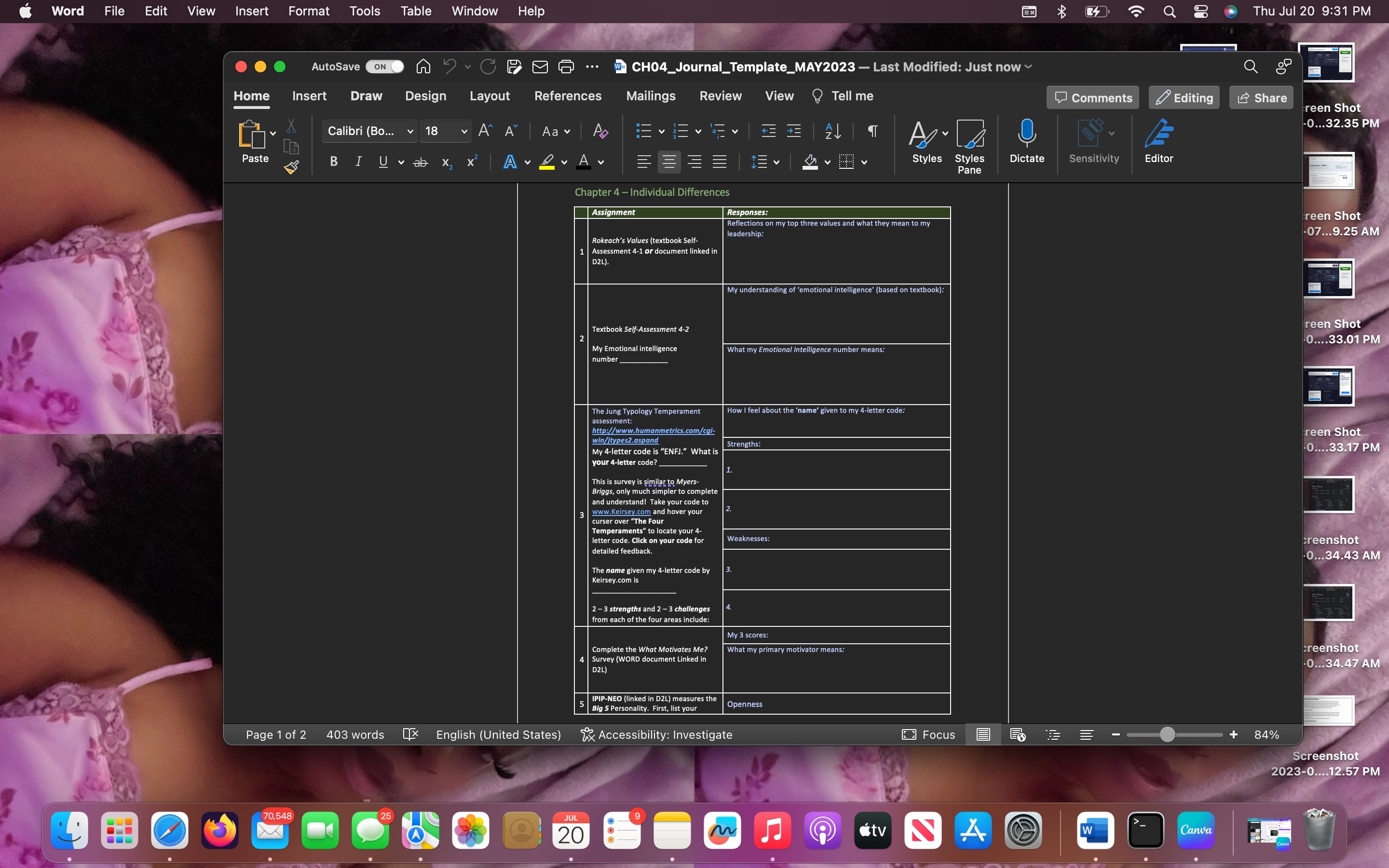Viewport: 1389px width, 868px height.
Task: Open the Sort dialog
Action: [832, 131]
